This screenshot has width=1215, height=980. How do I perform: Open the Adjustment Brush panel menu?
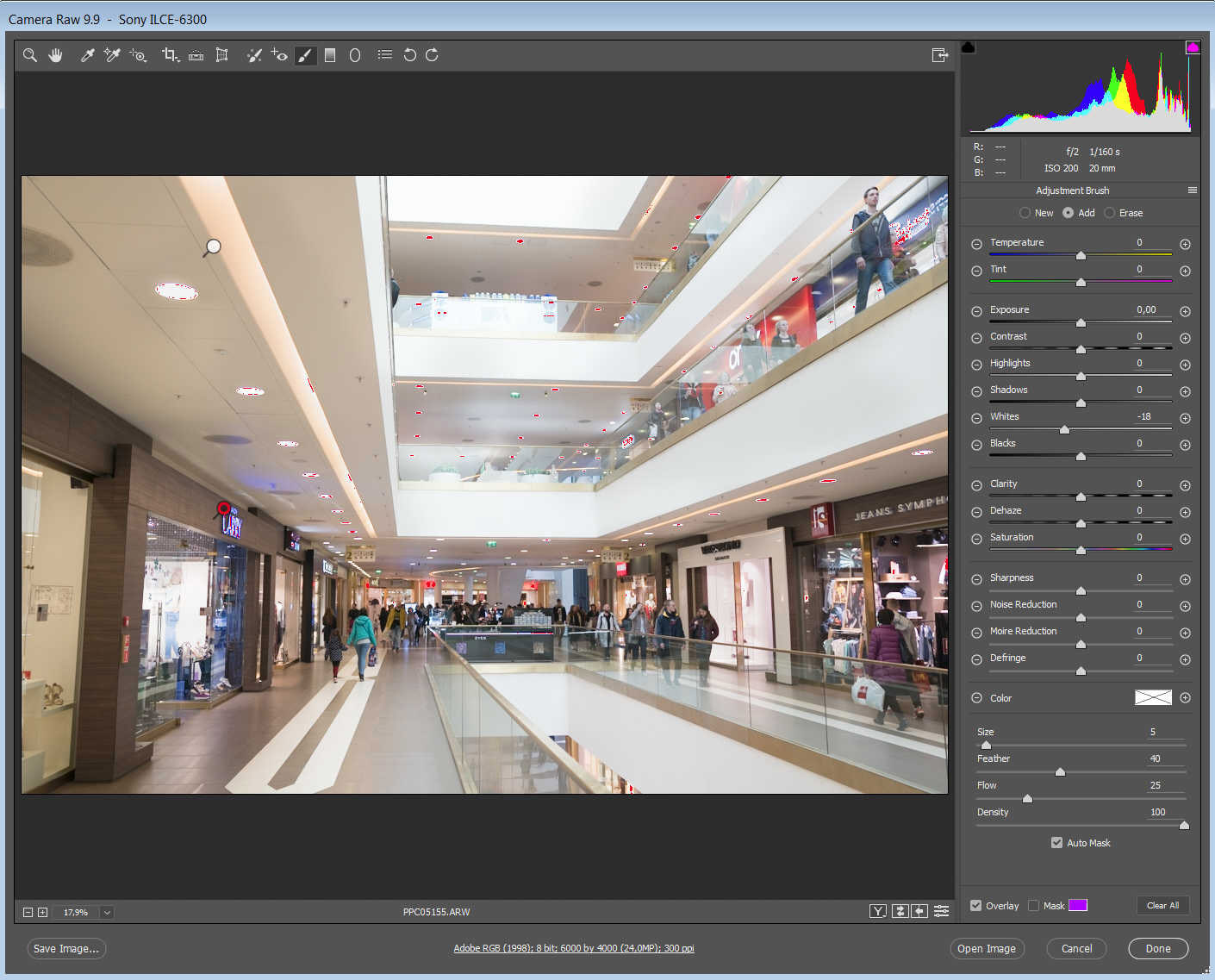tap(1192, 190)
